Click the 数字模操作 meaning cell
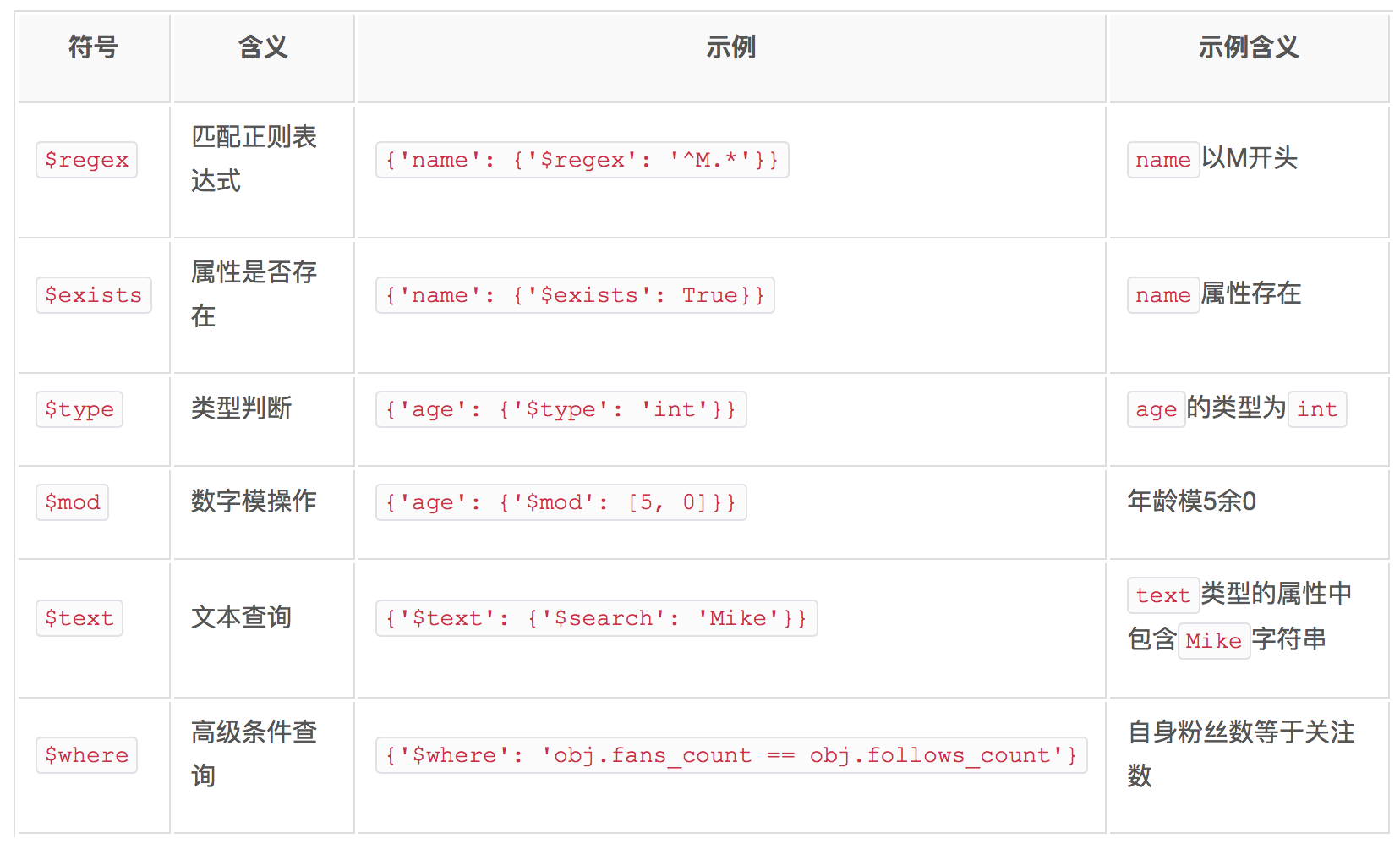Screen dimensions: 1400x844 [x=254, y=501]
